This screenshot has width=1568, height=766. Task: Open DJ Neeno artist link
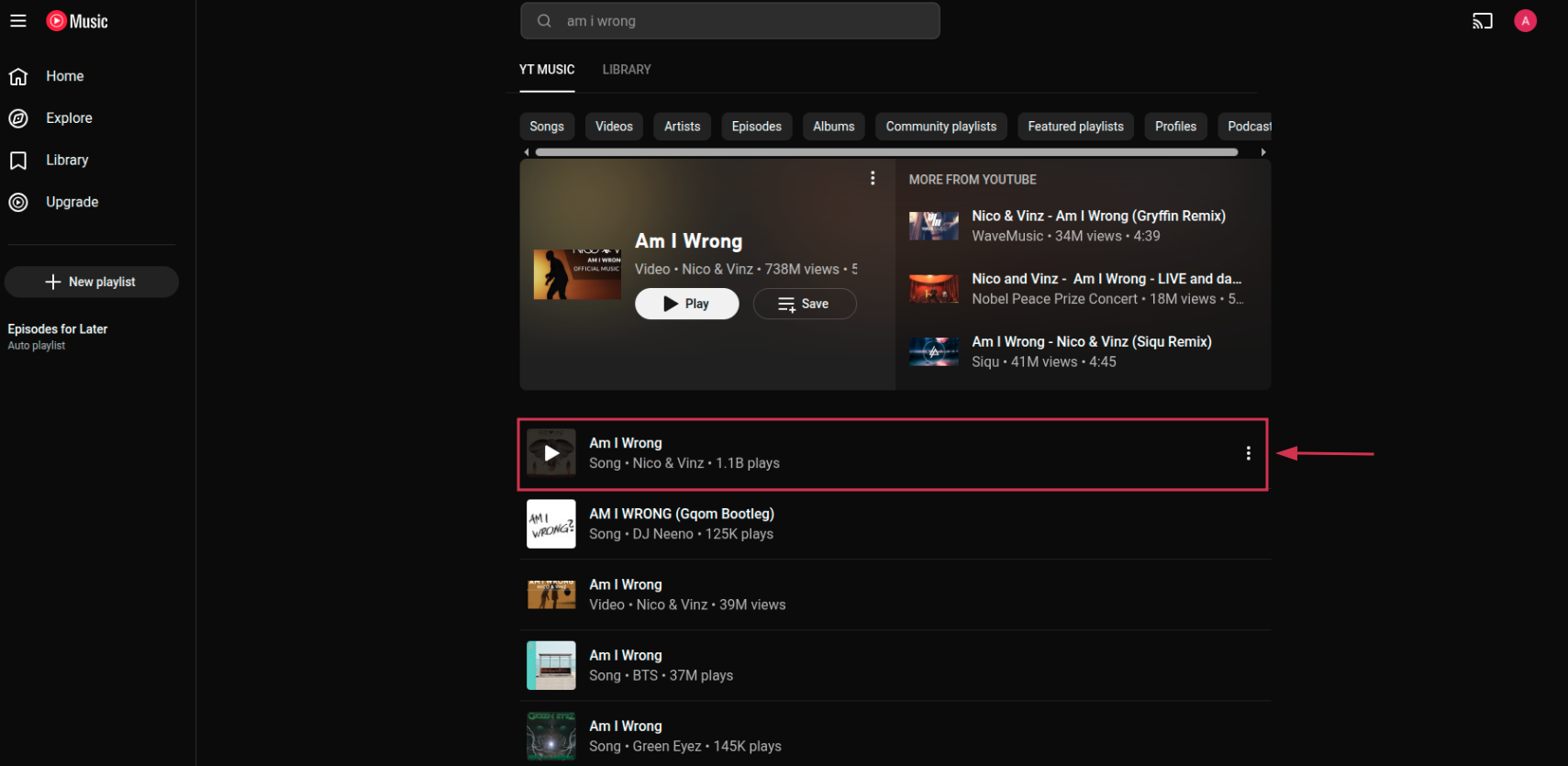click(662, 534)
